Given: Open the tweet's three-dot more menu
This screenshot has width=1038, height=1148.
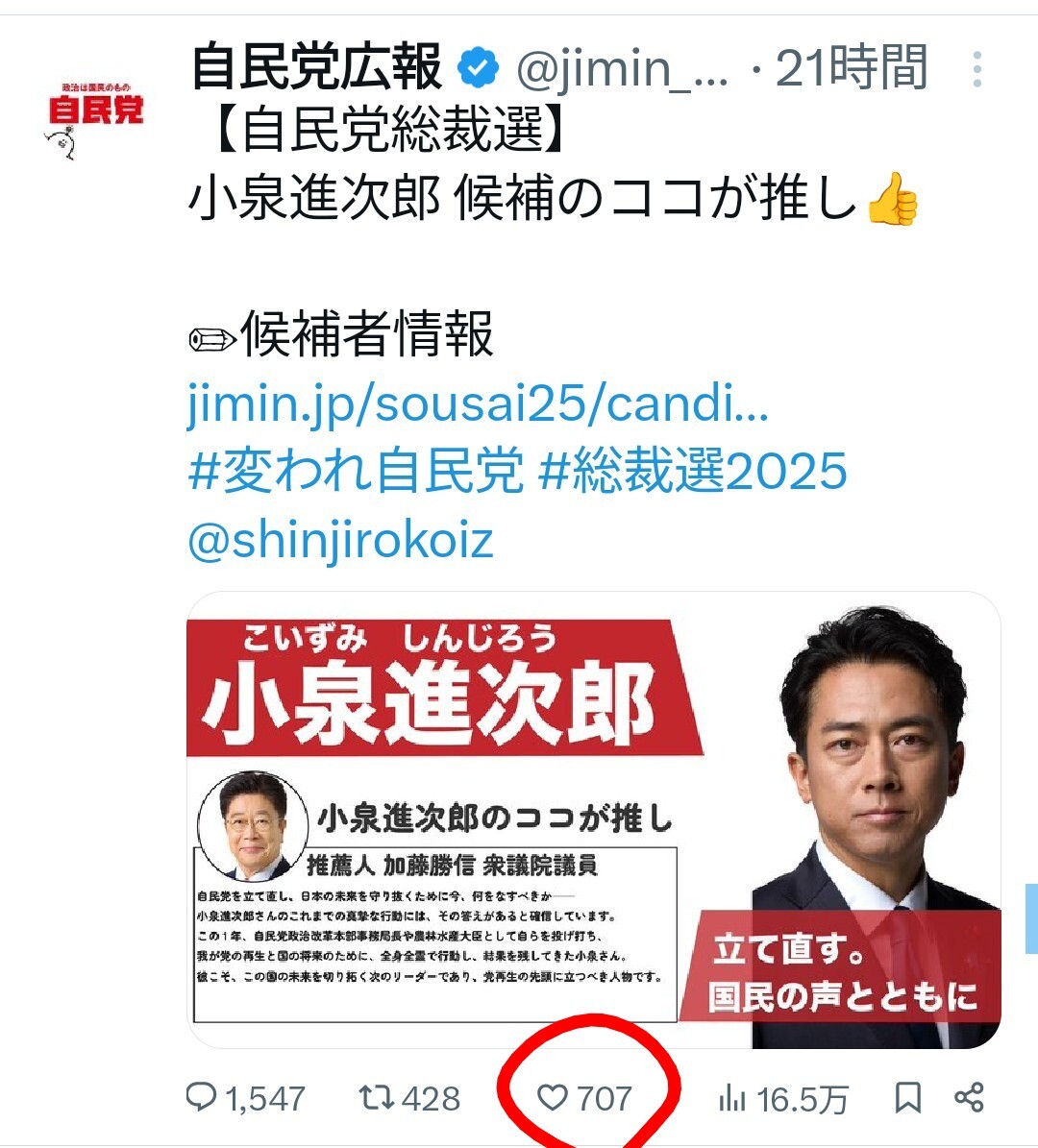Looking at the screenshot, I should (977, 69).
